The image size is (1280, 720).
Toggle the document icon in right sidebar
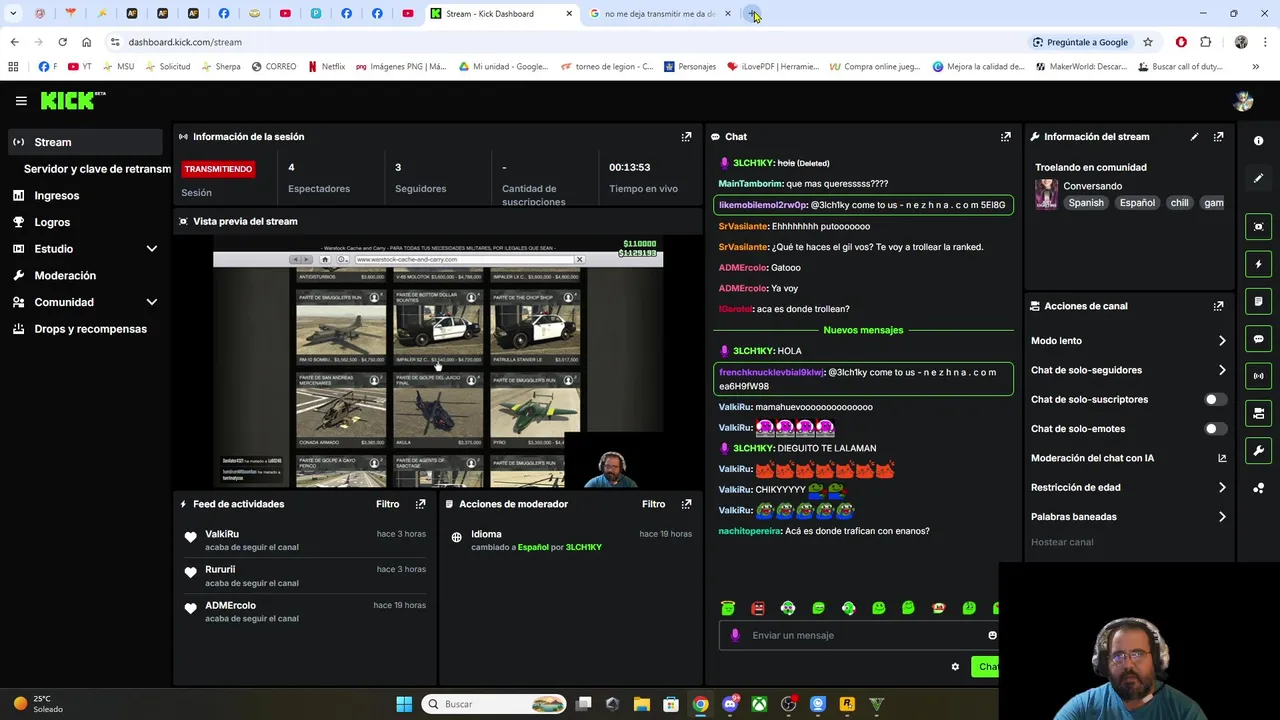[x=1258, y=301]
